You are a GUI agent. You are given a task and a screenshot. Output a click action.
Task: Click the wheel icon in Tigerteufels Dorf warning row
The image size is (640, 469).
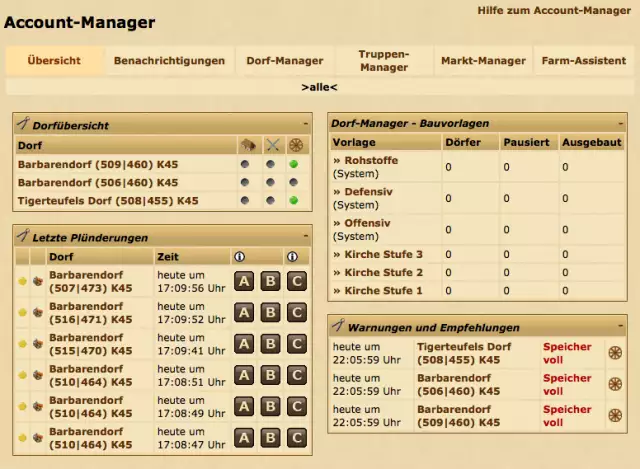click(x=615, y=353)
